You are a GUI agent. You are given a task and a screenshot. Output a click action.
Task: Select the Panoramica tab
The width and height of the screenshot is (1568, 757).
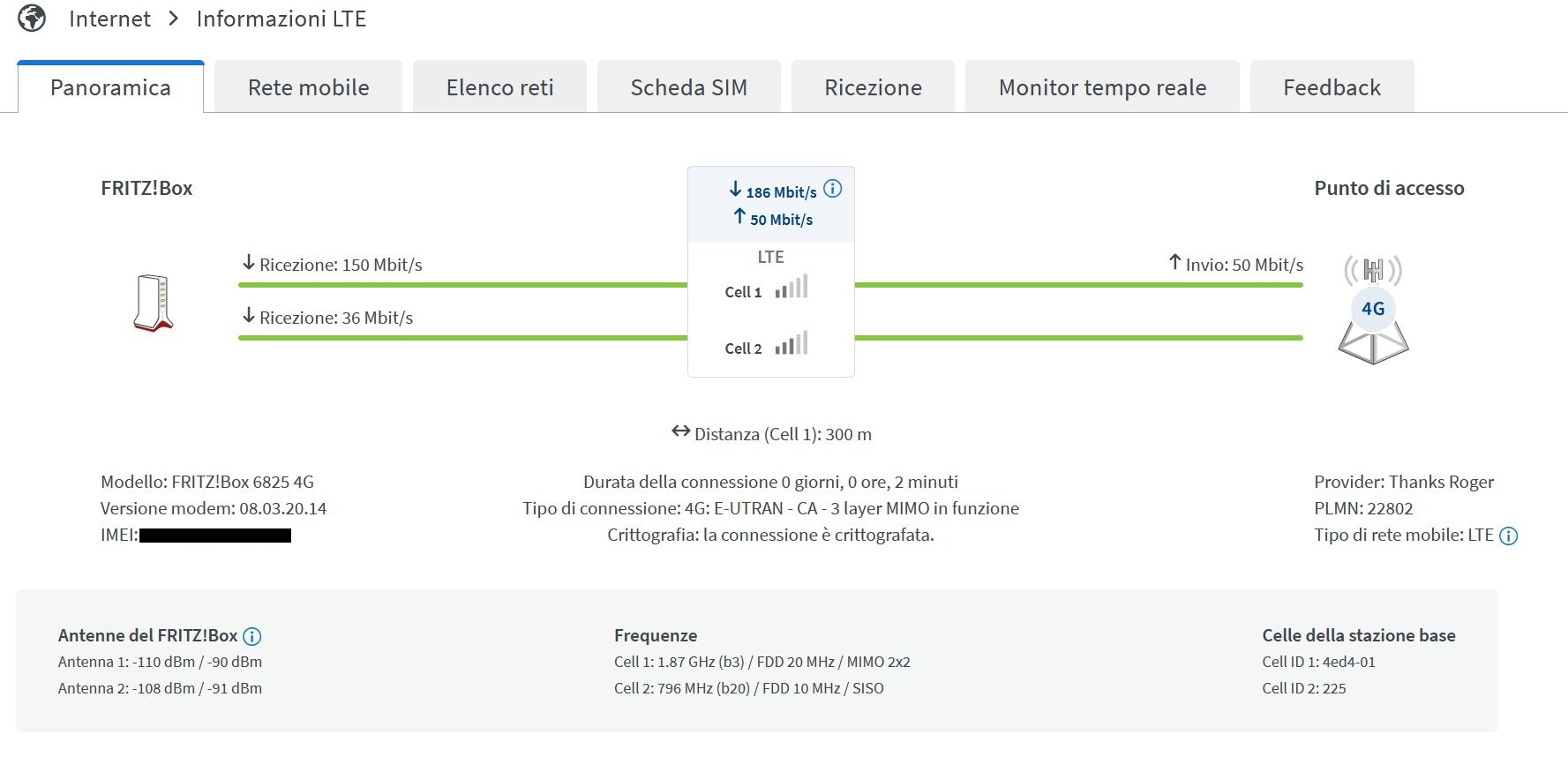pyautogui.click(x=110, y=87)
